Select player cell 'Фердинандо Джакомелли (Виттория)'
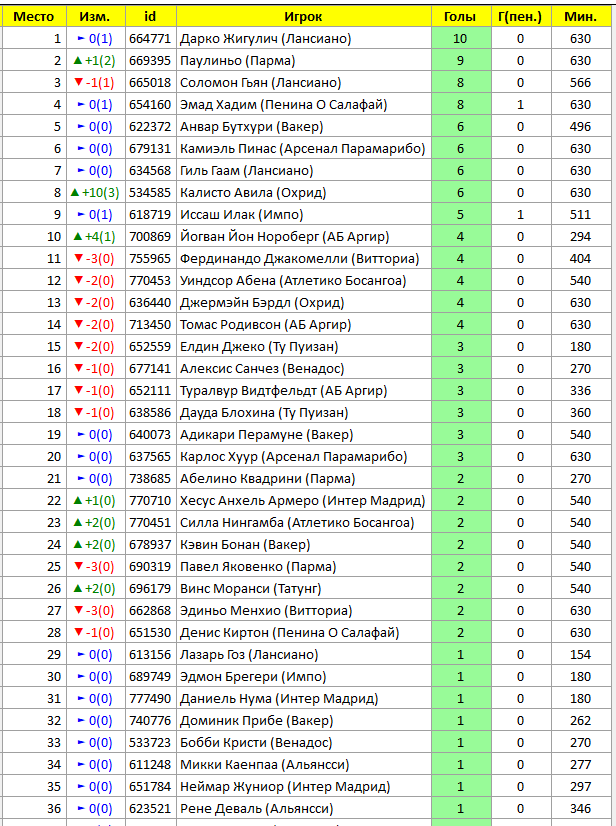The width and height of the screenshot is (616, 826). 304,259
